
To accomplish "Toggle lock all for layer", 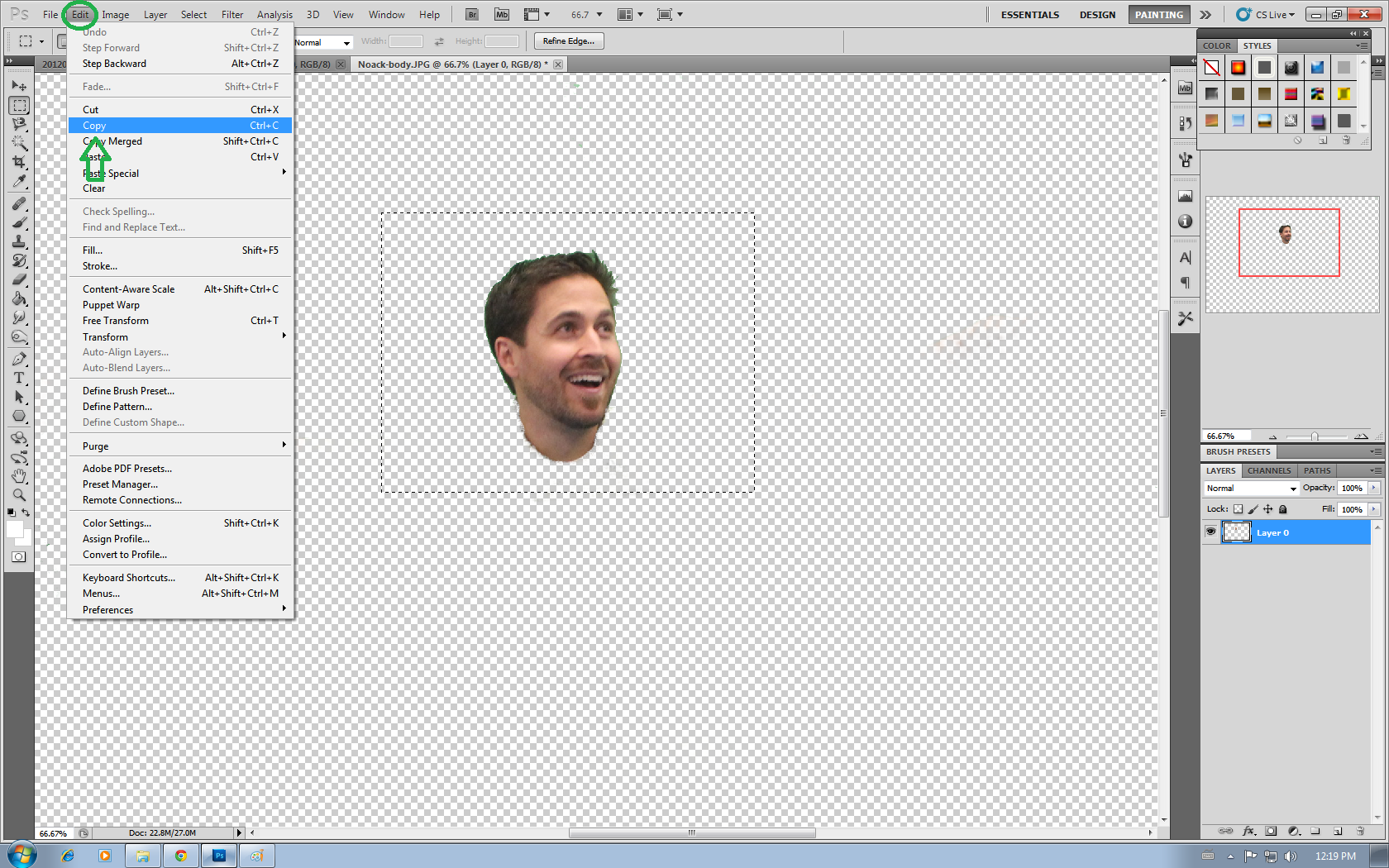I will [1283, 509].
